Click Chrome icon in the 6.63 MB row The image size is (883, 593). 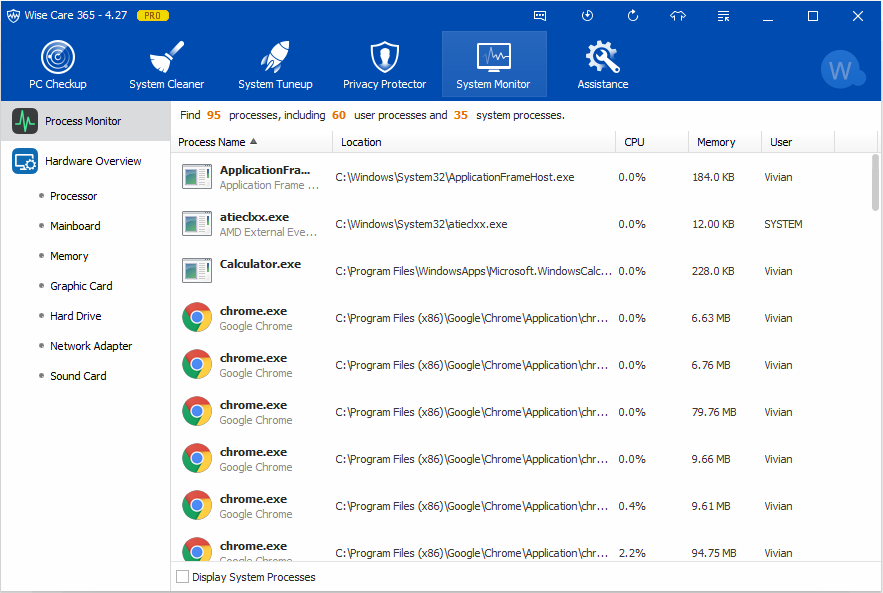(x=197, y=318)
